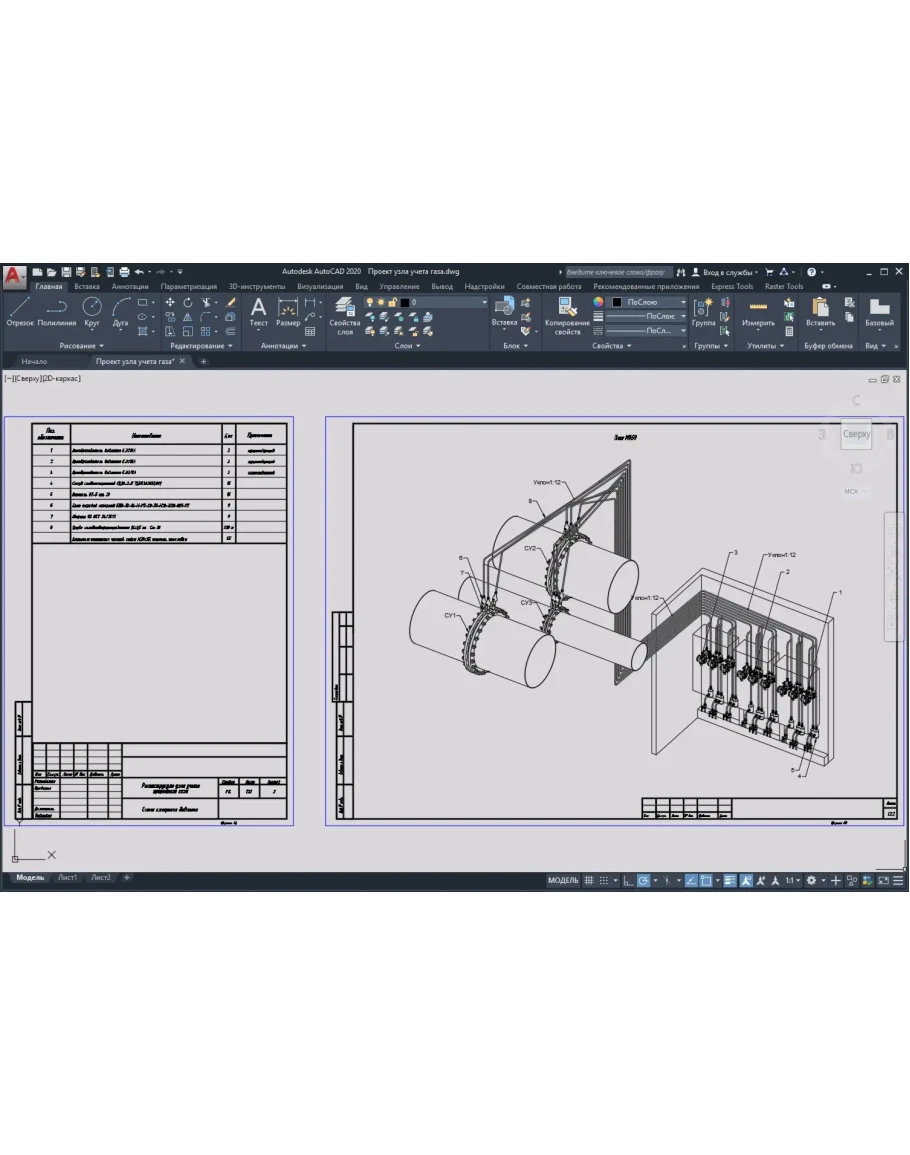Expand the Рисование panel dropdown
Screen dimensions: 910x1155
click(81, 346)
